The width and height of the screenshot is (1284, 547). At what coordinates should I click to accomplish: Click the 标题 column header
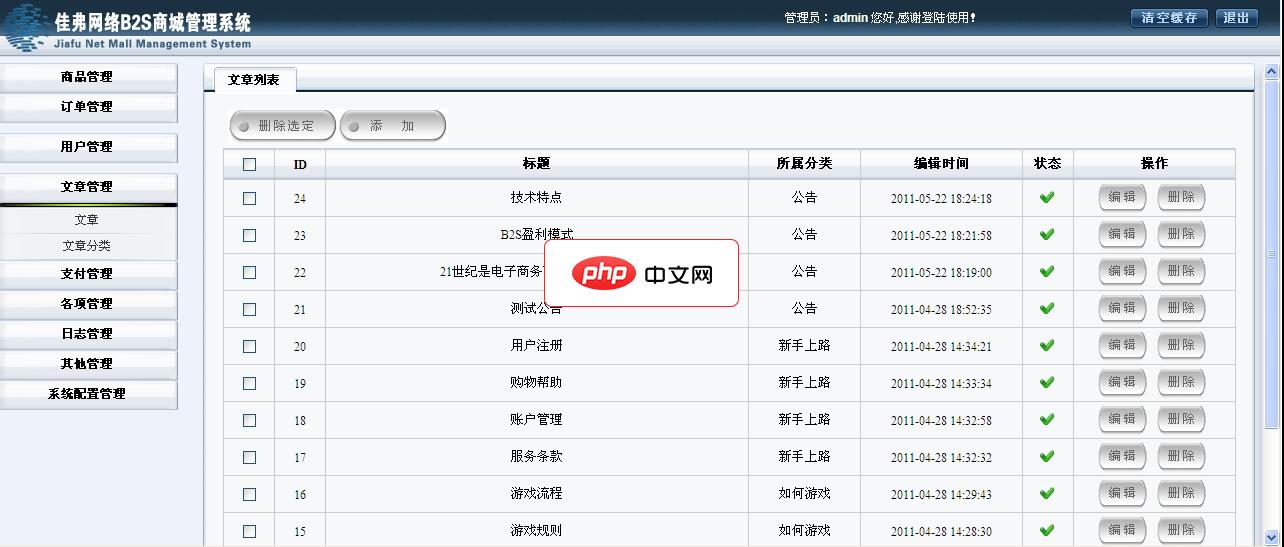pyautogui.click(x=536, y=164)
